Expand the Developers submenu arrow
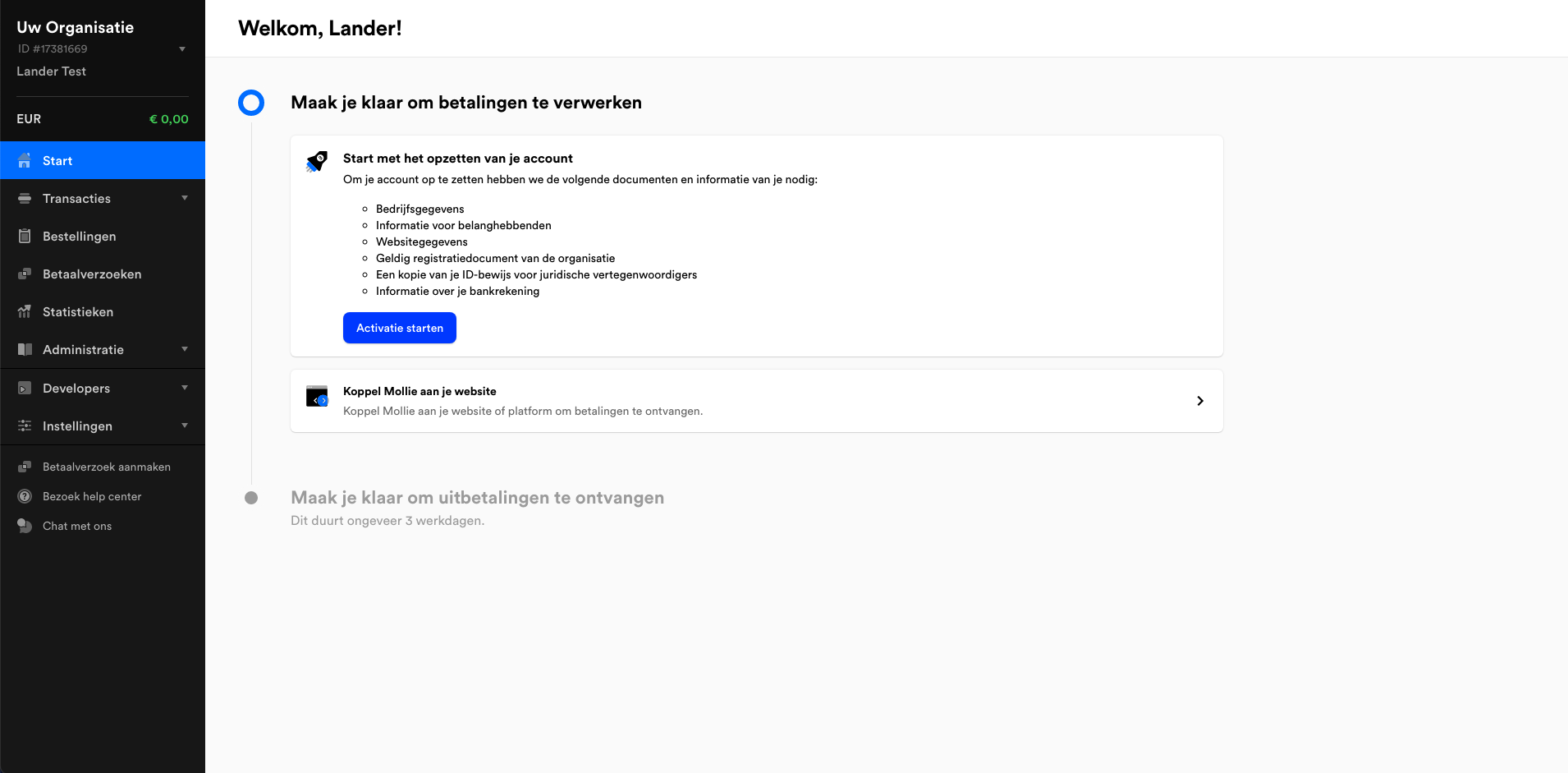The height and width of the screenshot is (773, 1568). point(185,388)
